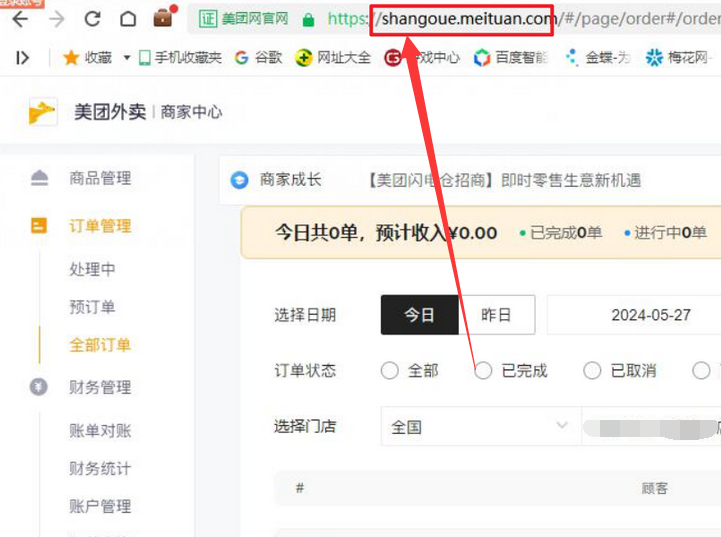Select the 已完成 order status radio

483,371
